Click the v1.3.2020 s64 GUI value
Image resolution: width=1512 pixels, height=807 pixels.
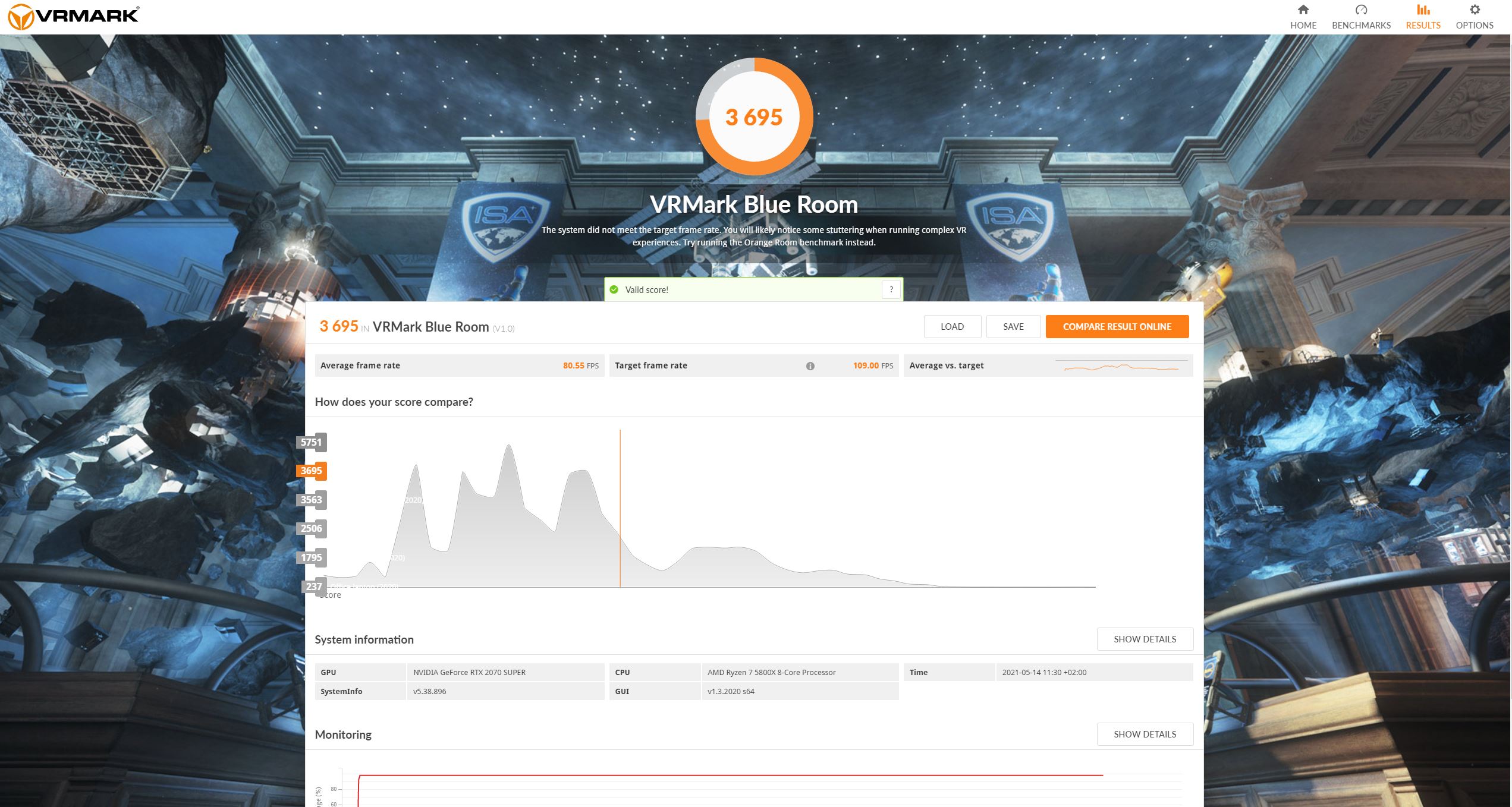click(731, 691)
